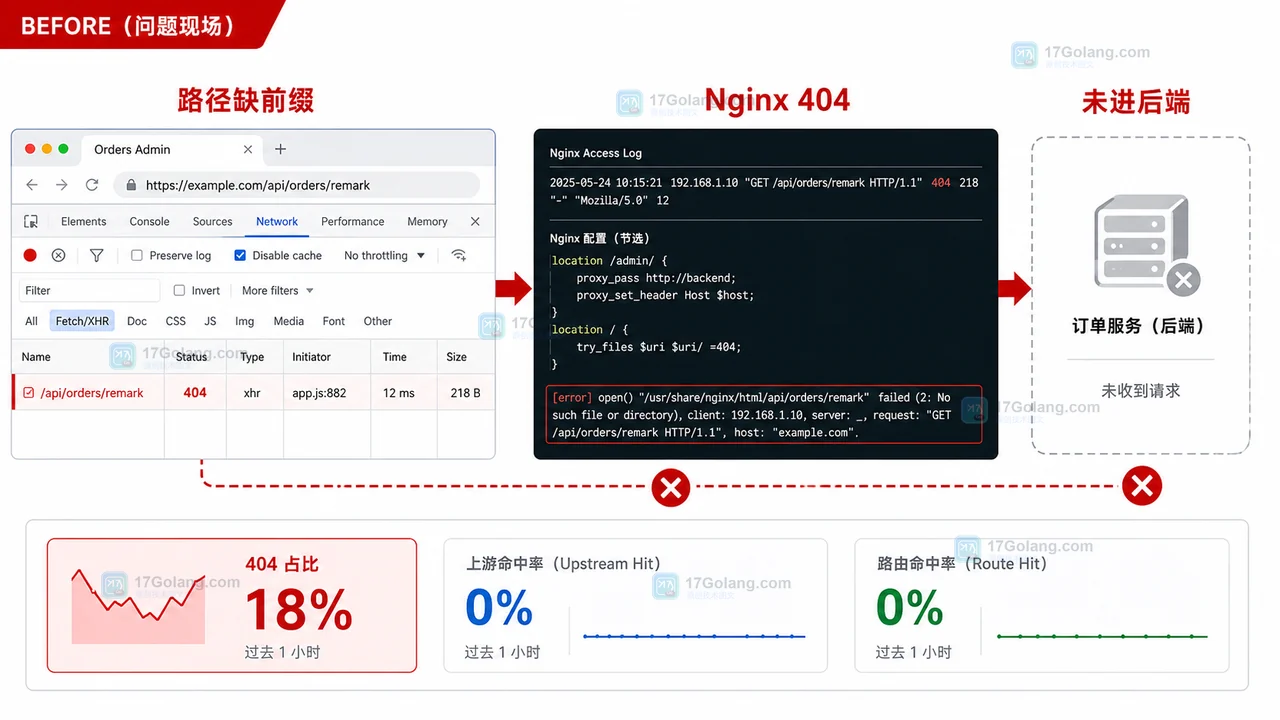Switch to the Sources tab

point(212,222)
